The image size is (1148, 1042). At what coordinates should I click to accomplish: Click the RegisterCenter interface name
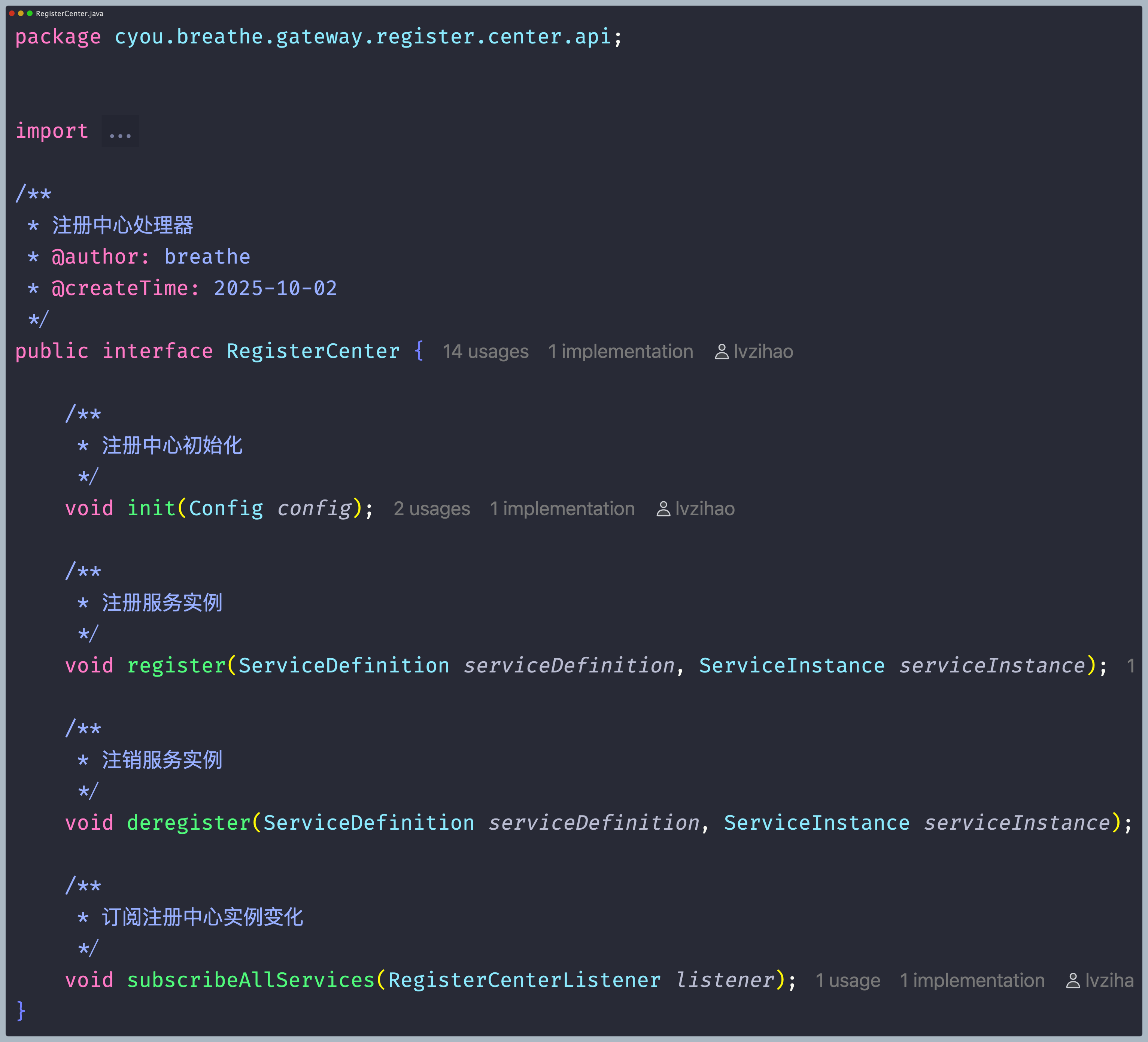pos(313,351)
